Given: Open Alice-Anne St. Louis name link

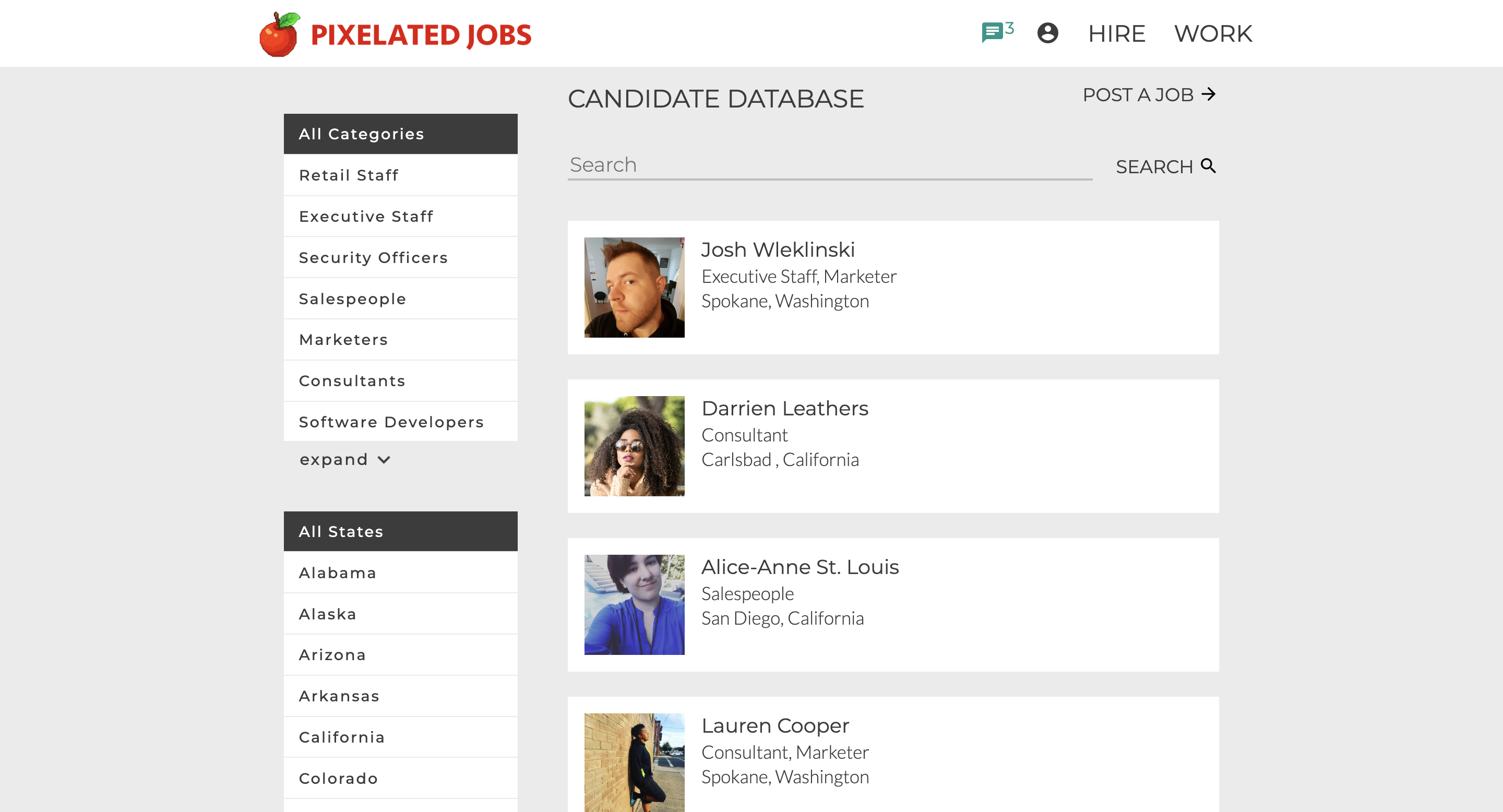Looking at the screenshot, I should tap(800, 567).
